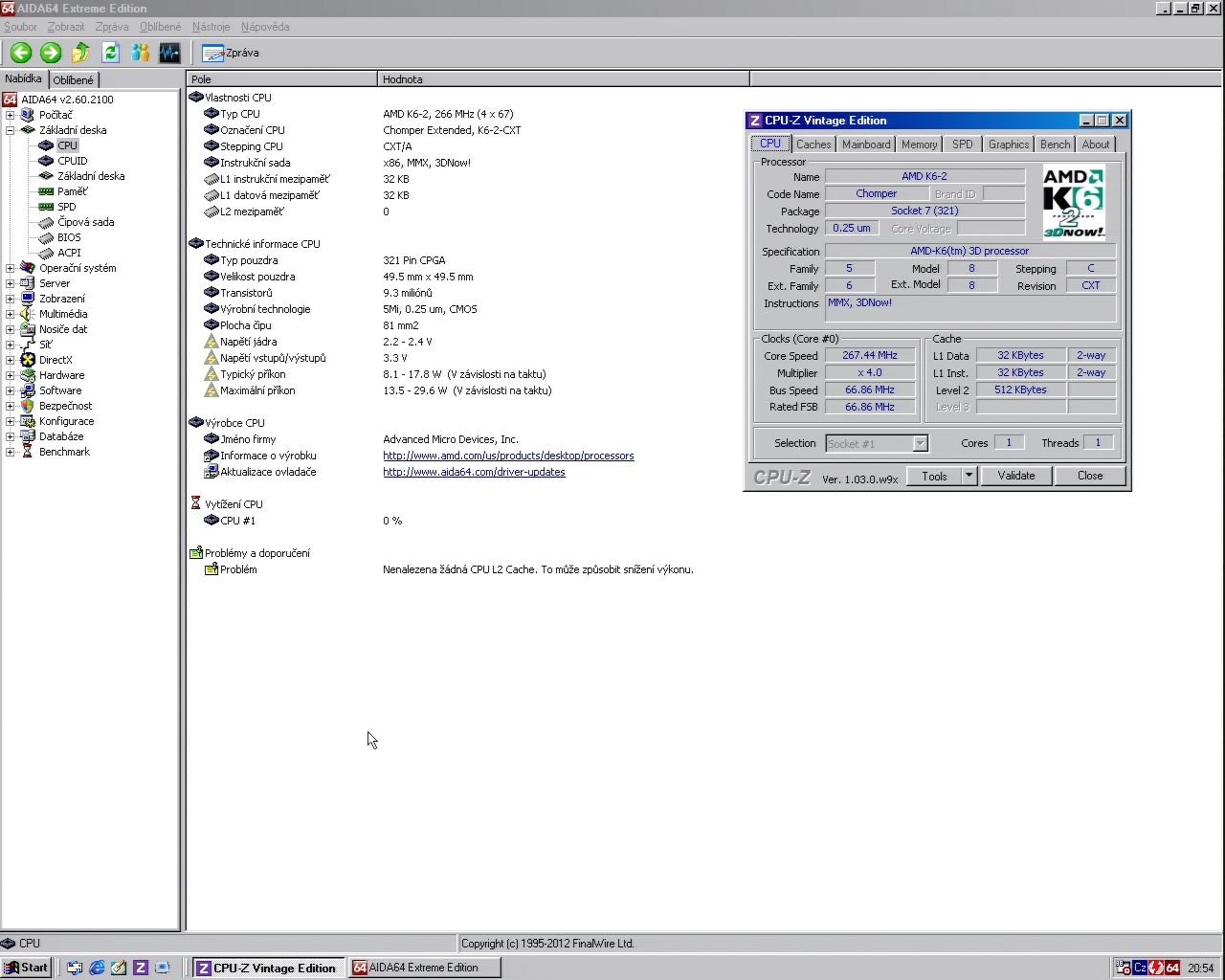Open the Nástroje menu
The height and width of the screenshot is (980, 1225).
coord(212,27)
